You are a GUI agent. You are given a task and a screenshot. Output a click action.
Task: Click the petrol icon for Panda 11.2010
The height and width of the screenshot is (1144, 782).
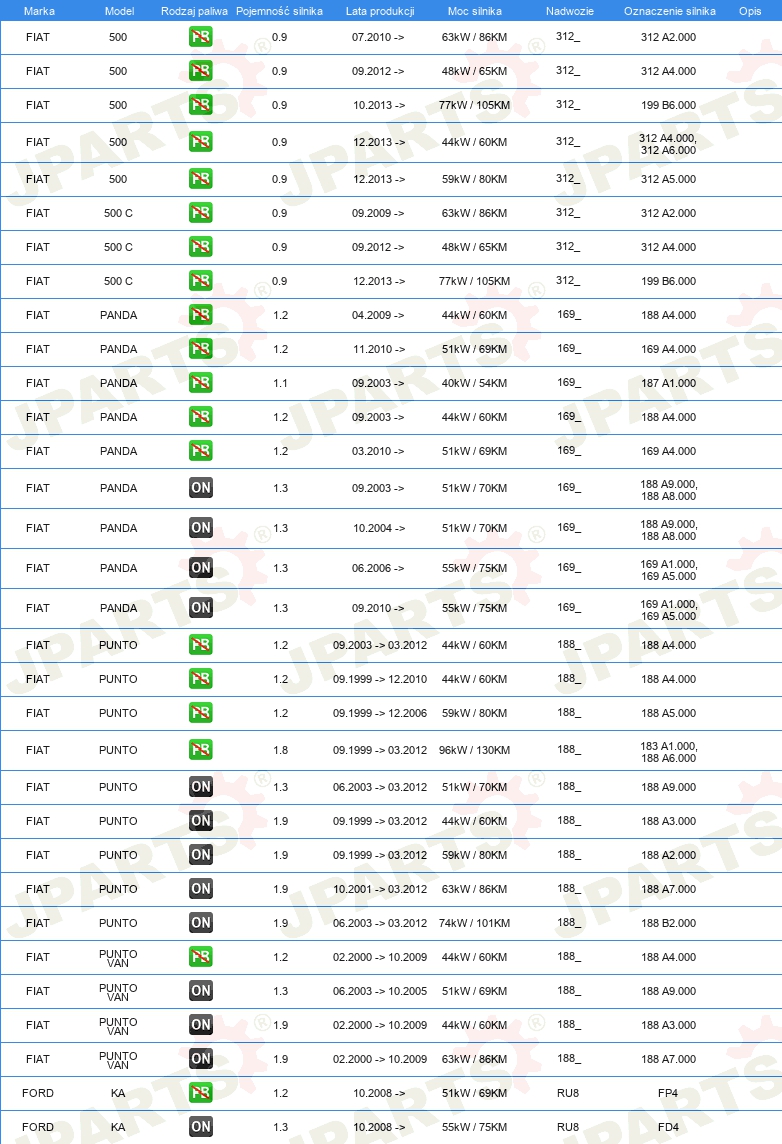pos(201,349)
